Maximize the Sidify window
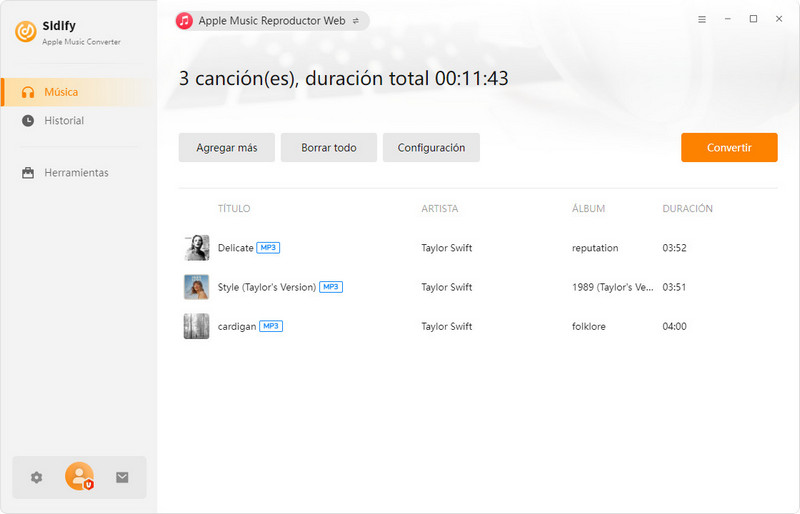800x514 pixels. 753,19
